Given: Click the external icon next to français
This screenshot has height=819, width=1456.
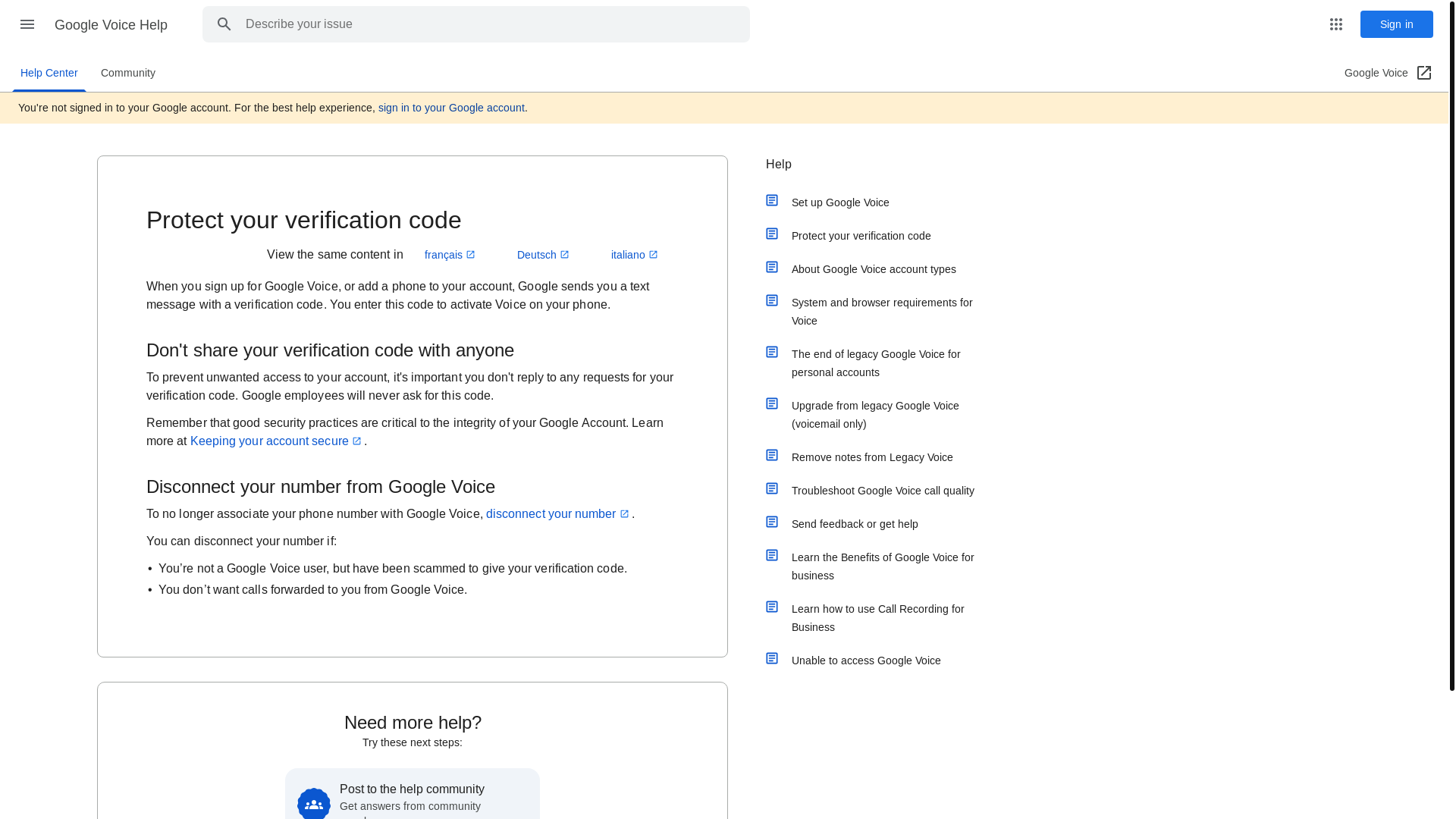Looking at the screenshot, I should (x=470, y=254).
